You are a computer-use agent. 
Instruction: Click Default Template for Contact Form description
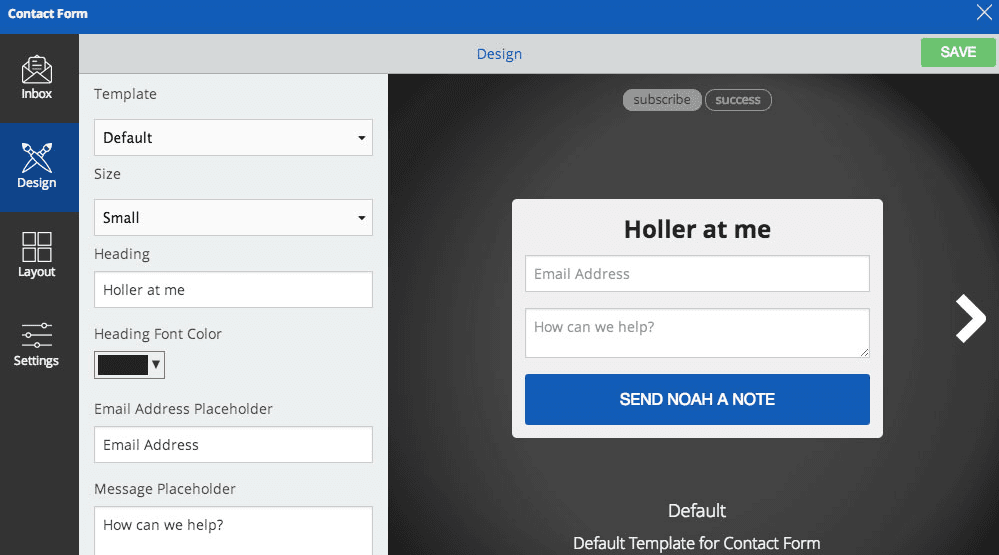coord(696,544)
